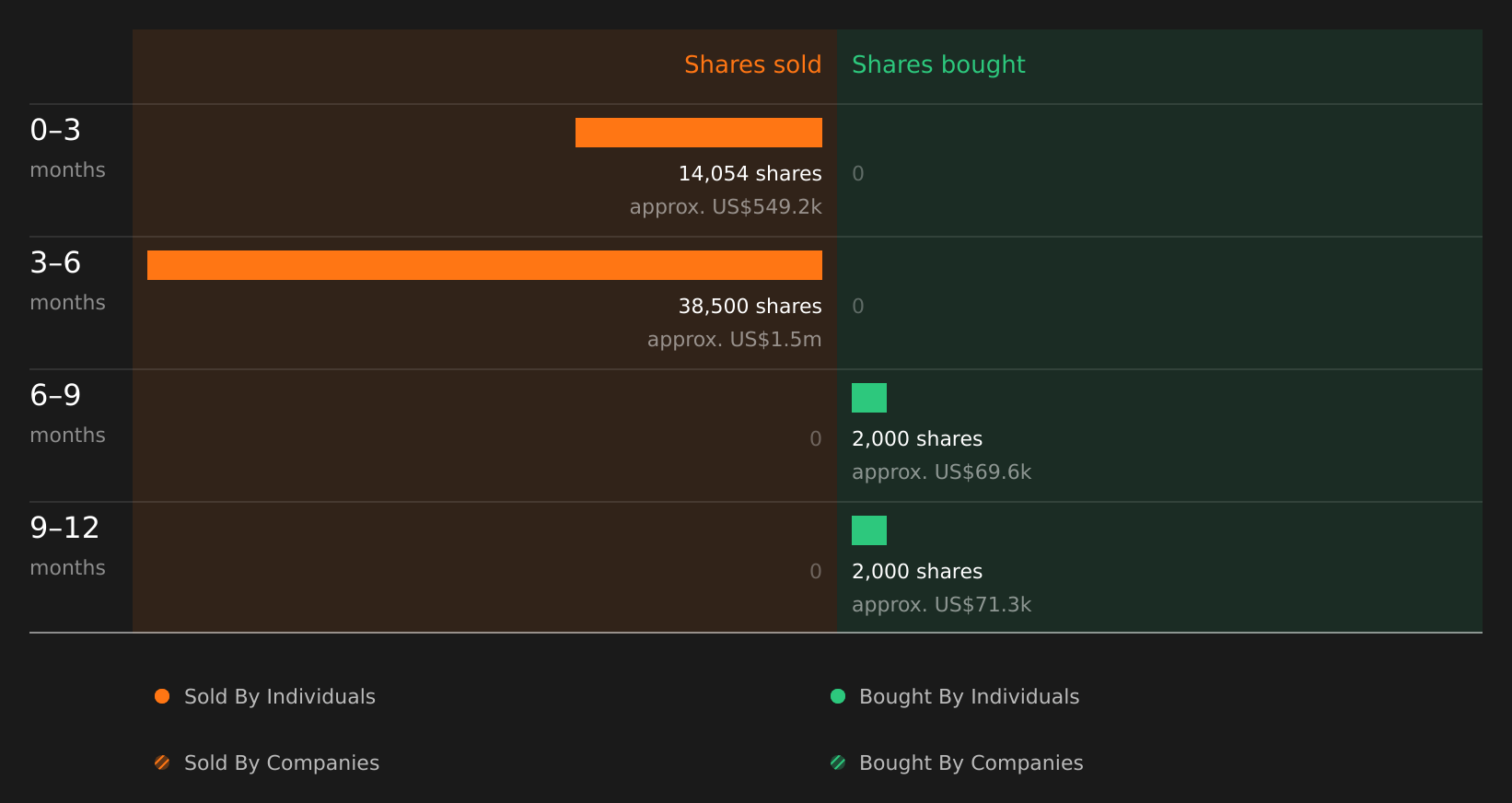Click 2,000 shares in 9–12 months row
Image resolution: width=1512 pixels, height=803 pixels.
coord(917,571)
